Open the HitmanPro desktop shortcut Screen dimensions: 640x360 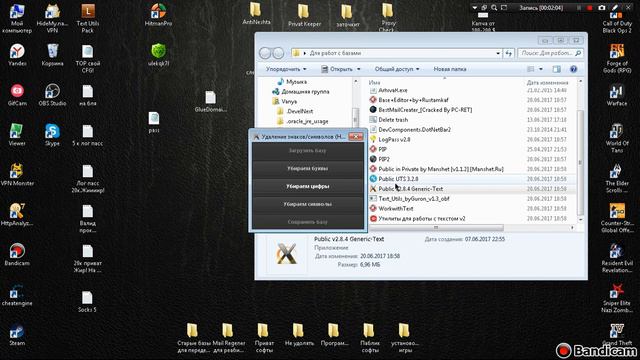pos(158,14)
